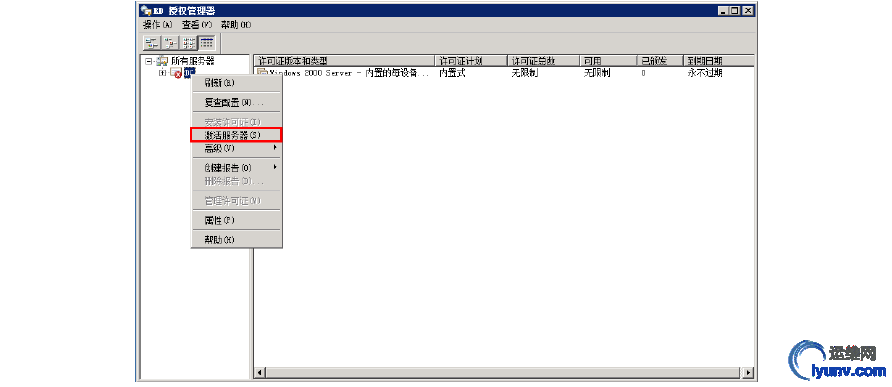Sort by the 到期日期 column header
Screen dimensions: 892x387
click(718, 61)
